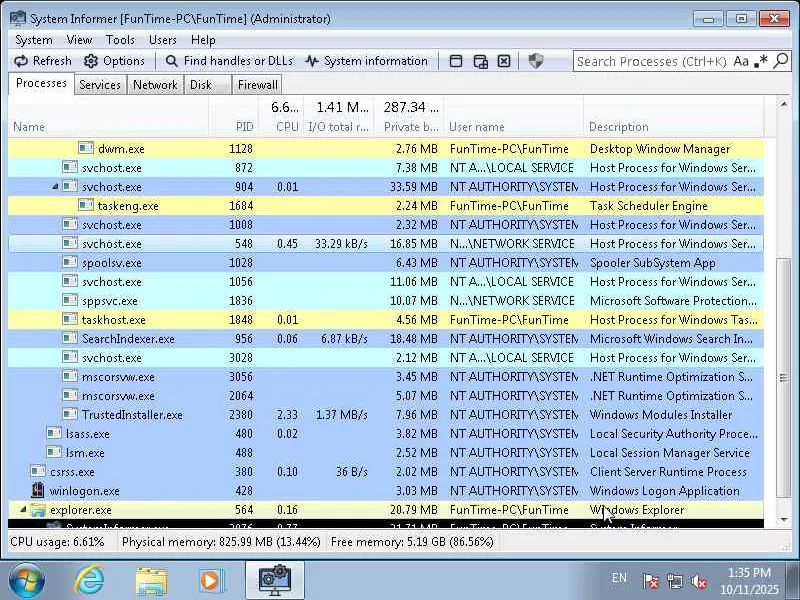Image resolution: width=800 pixels, height=600 pixels.
Task: Open the Help menu
Action: (203, 40)
